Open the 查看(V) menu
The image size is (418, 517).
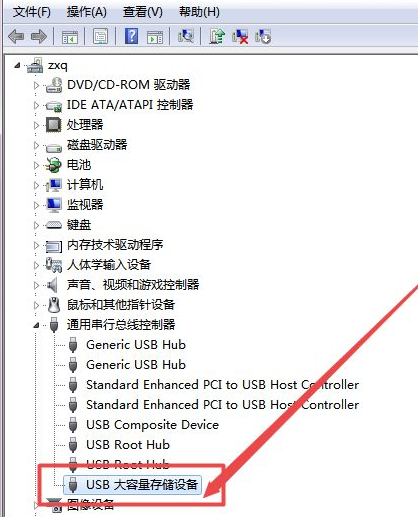click(143, 12)
